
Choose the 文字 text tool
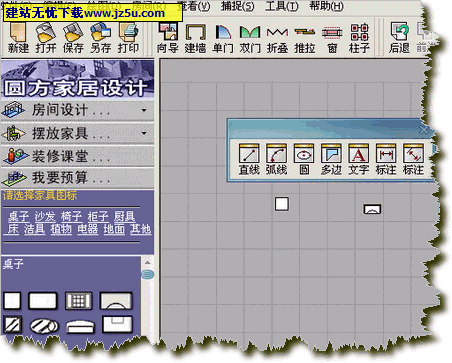point(358,159)
